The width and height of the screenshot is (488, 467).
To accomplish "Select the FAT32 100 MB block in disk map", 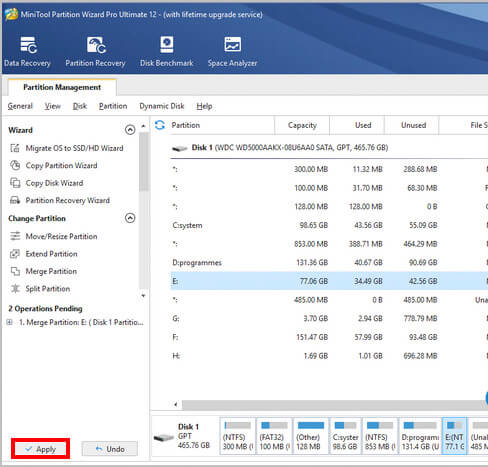I will tap(274, 436).
